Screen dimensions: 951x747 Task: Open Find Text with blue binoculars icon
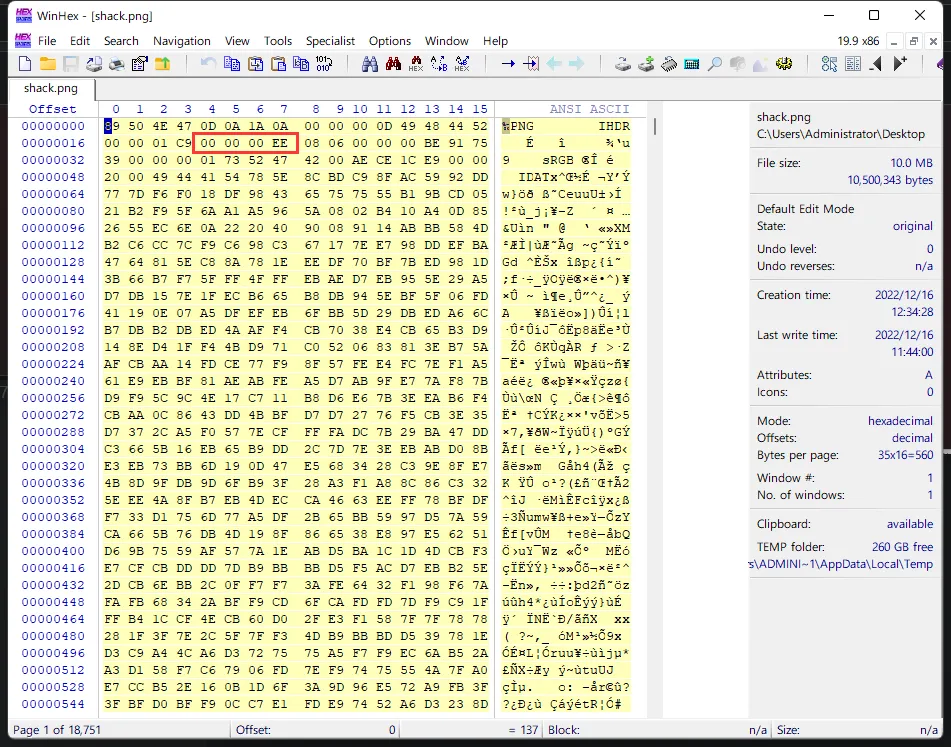click(369, 64)
